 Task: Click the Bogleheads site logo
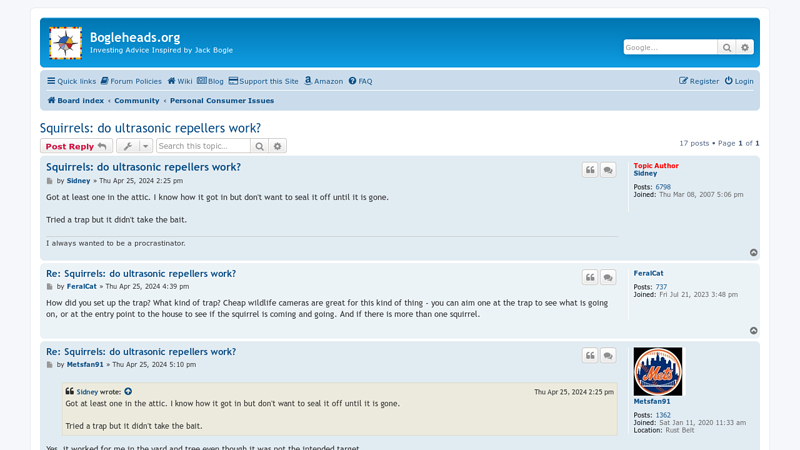click(x=65, y=43)
